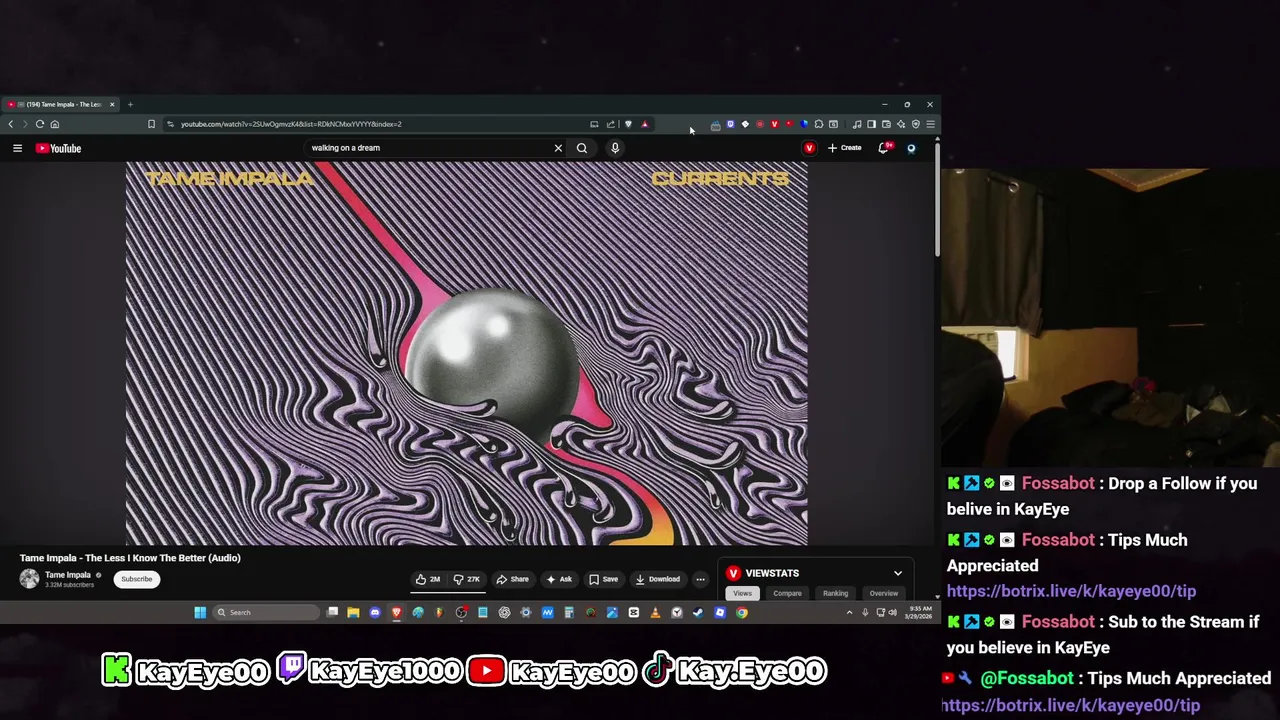Open VLC media player taskbar icon
The width and height of the screenshot is (1280, 720).
655,612
